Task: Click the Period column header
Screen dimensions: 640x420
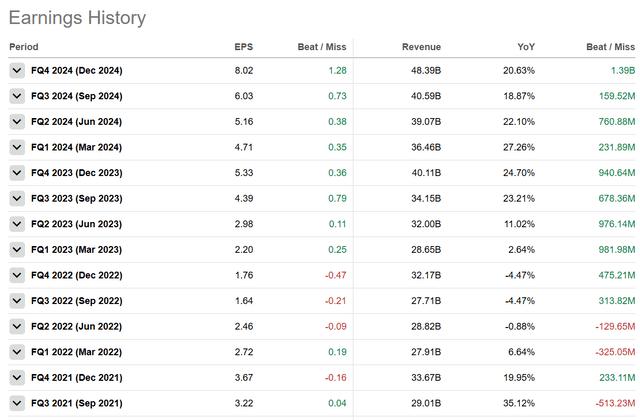Action: click(x=25, y=46)
